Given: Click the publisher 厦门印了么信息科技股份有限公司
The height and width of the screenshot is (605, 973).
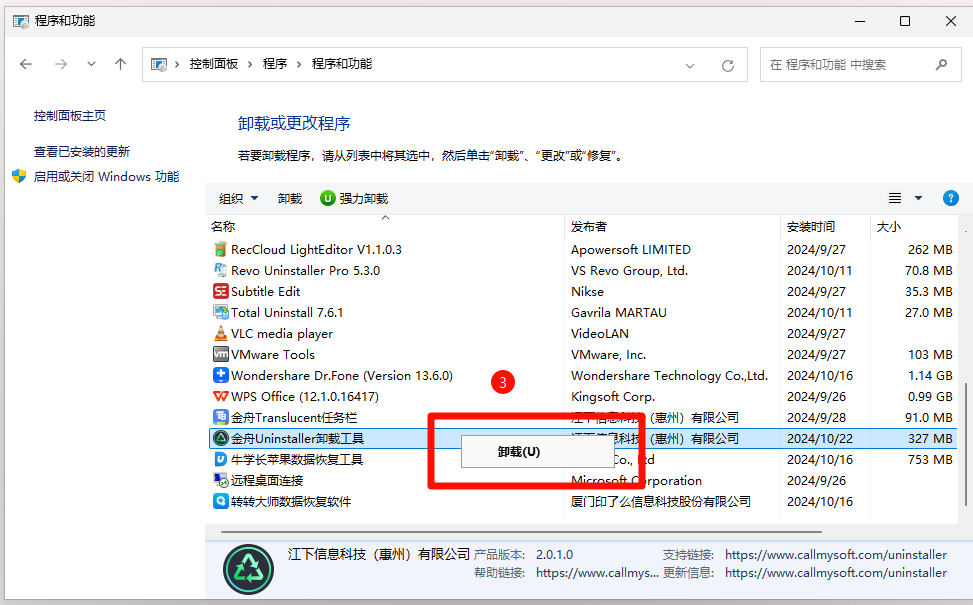Looking at the screenshot, I should tap(661, 501).
